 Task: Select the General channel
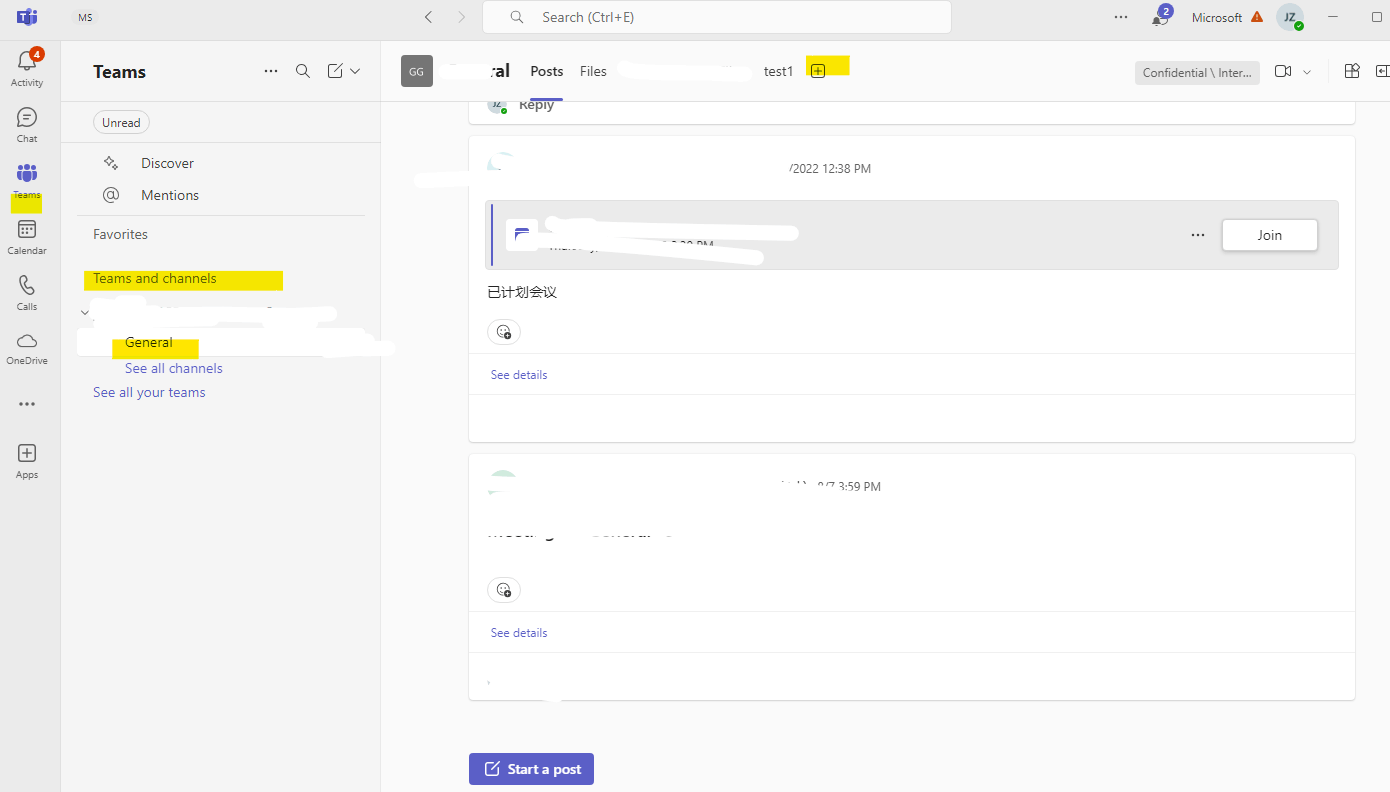149,342
